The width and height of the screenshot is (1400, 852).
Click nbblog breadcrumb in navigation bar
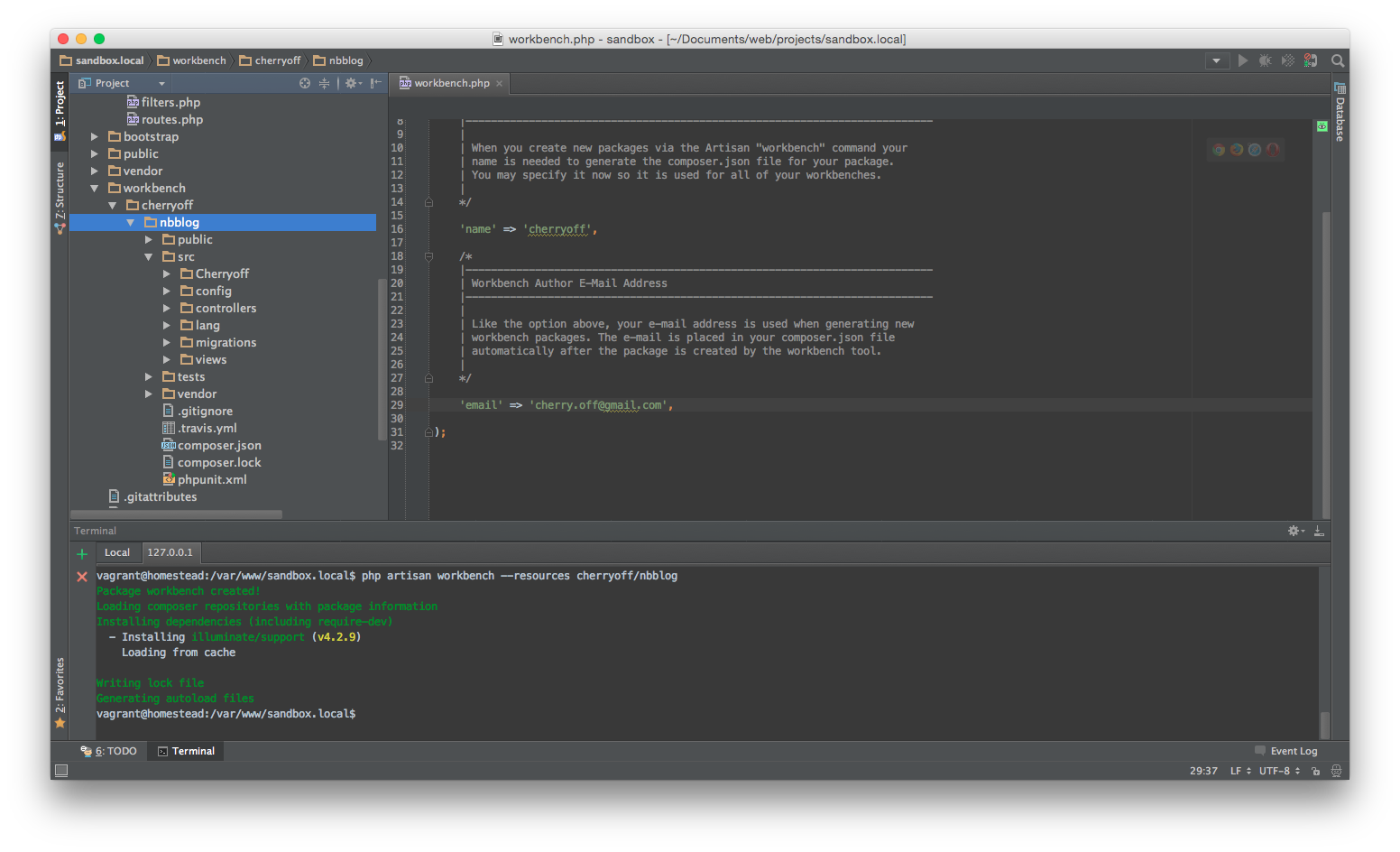(338, 60)
